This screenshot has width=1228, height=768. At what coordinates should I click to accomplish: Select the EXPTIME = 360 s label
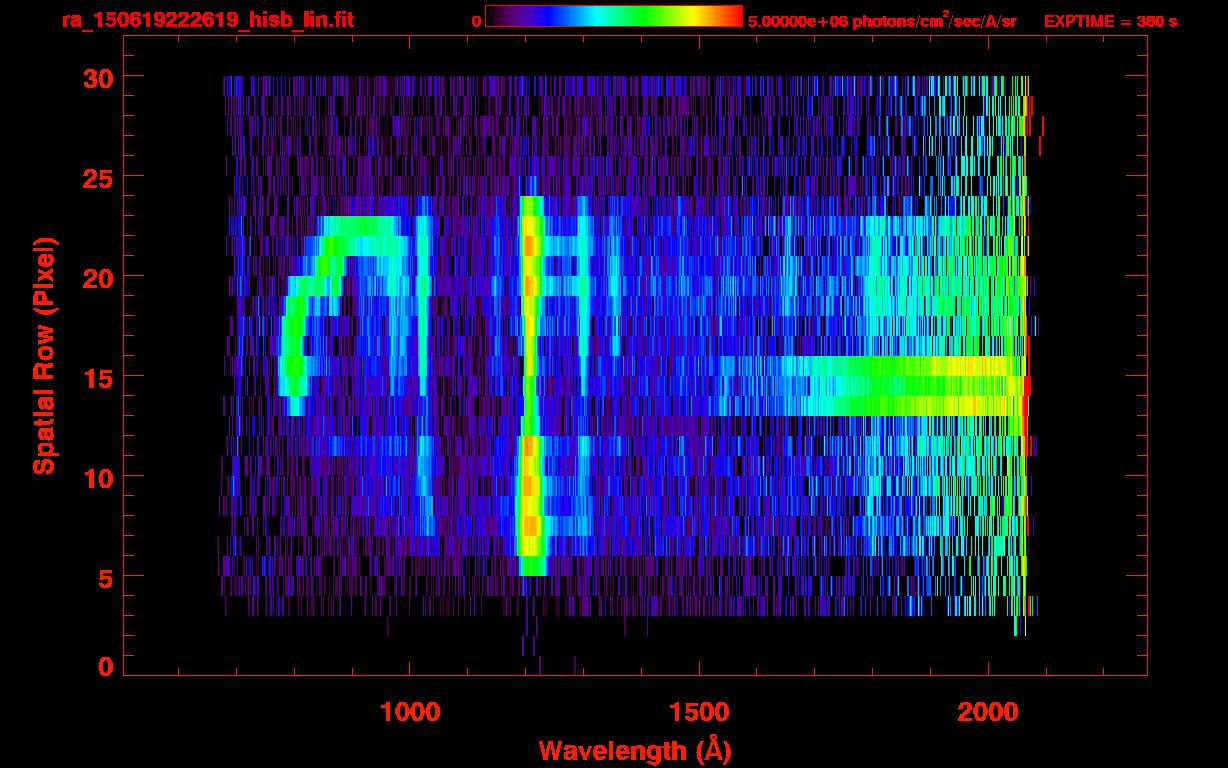coord(1110,21)
